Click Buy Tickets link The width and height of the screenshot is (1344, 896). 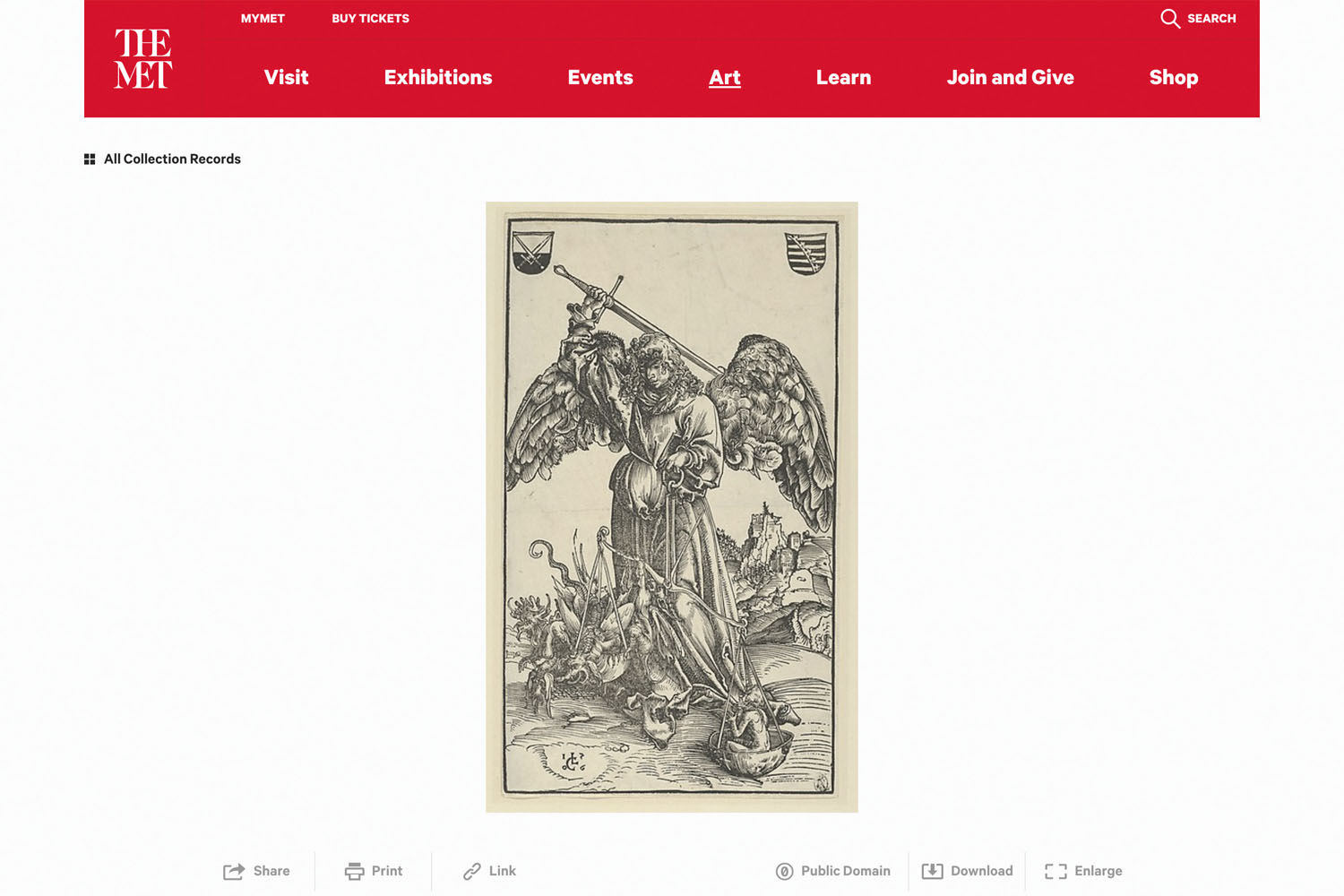coord(371,19)
